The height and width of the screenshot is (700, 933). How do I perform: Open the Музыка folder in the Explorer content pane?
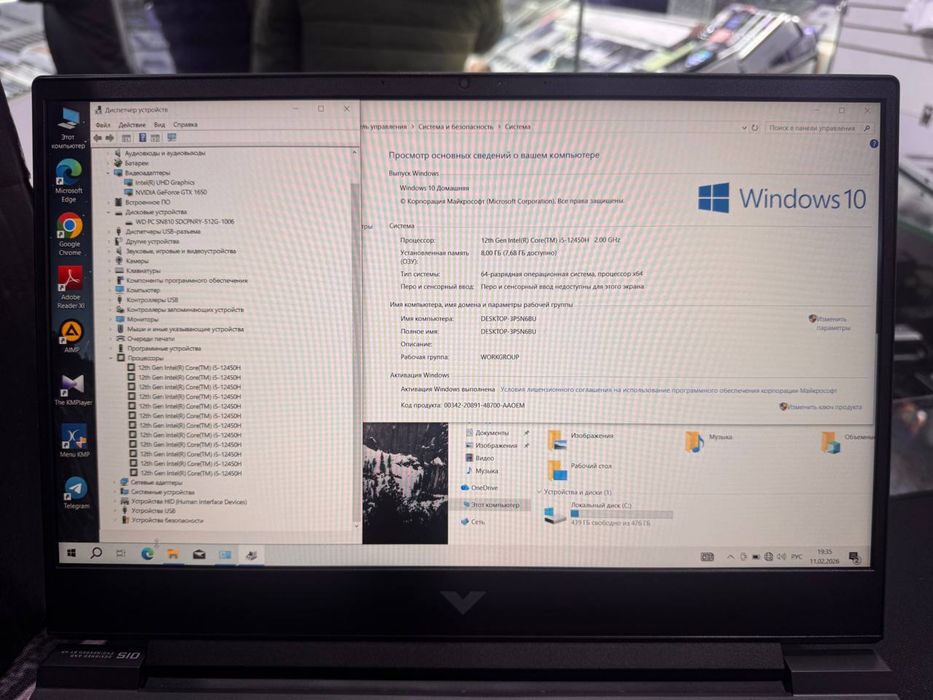point(709,441)
